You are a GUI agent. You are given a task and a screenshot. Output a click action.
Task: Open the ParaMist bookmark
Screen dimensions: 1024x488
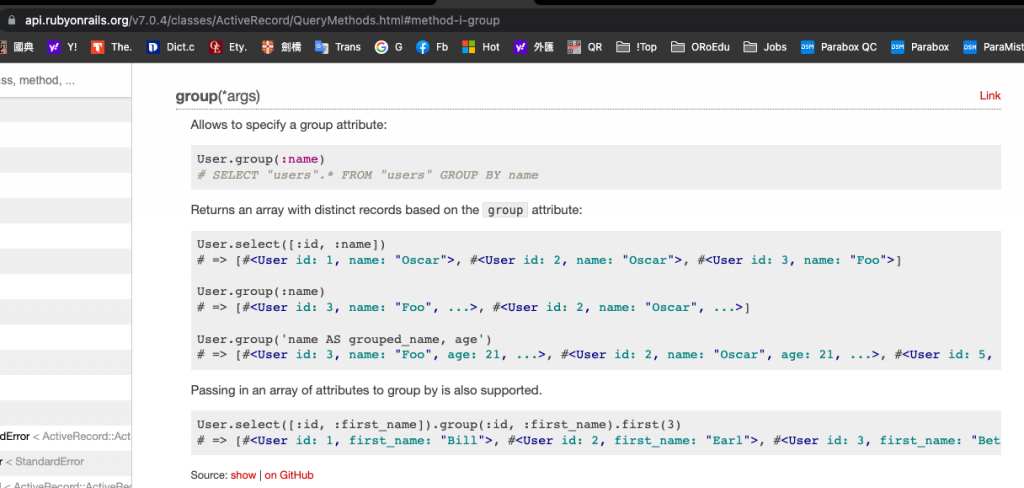[x=993, y=47]
